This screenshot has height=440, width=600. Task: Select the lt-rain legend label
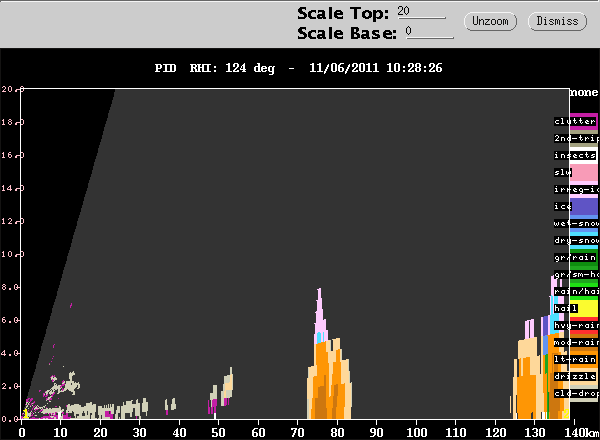(x=575, y=360)
